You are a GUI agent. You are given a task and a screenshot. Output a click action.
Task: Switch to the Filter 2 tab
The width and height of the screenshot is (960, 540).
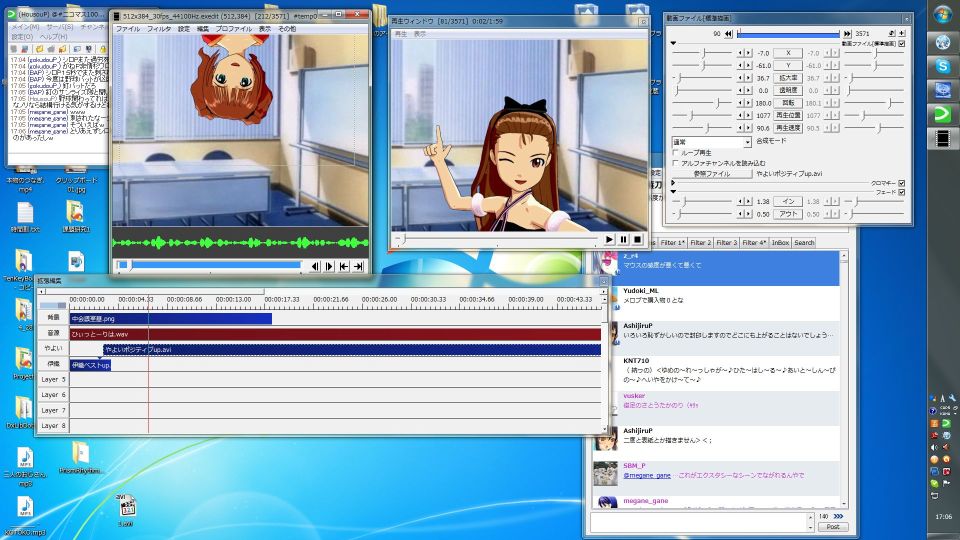coord(700,243)
